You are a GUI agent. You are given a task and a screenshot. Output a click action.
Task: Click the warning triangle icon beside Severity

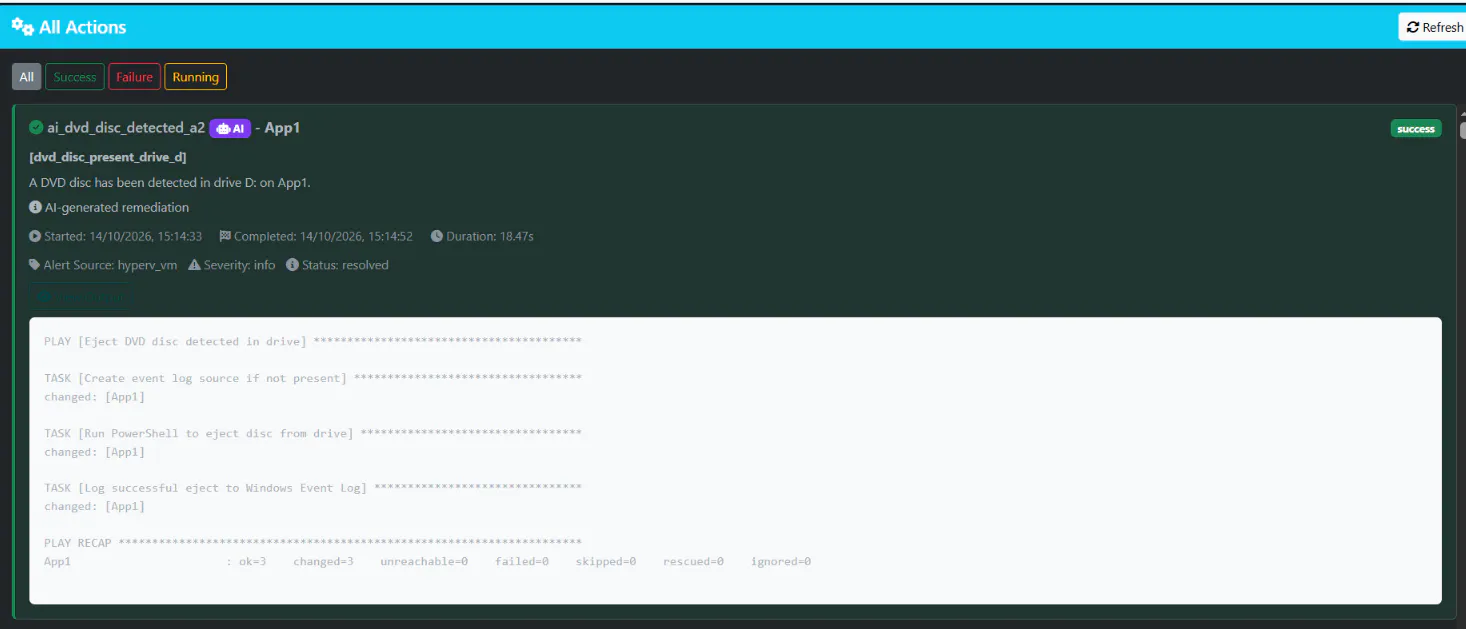194,265
